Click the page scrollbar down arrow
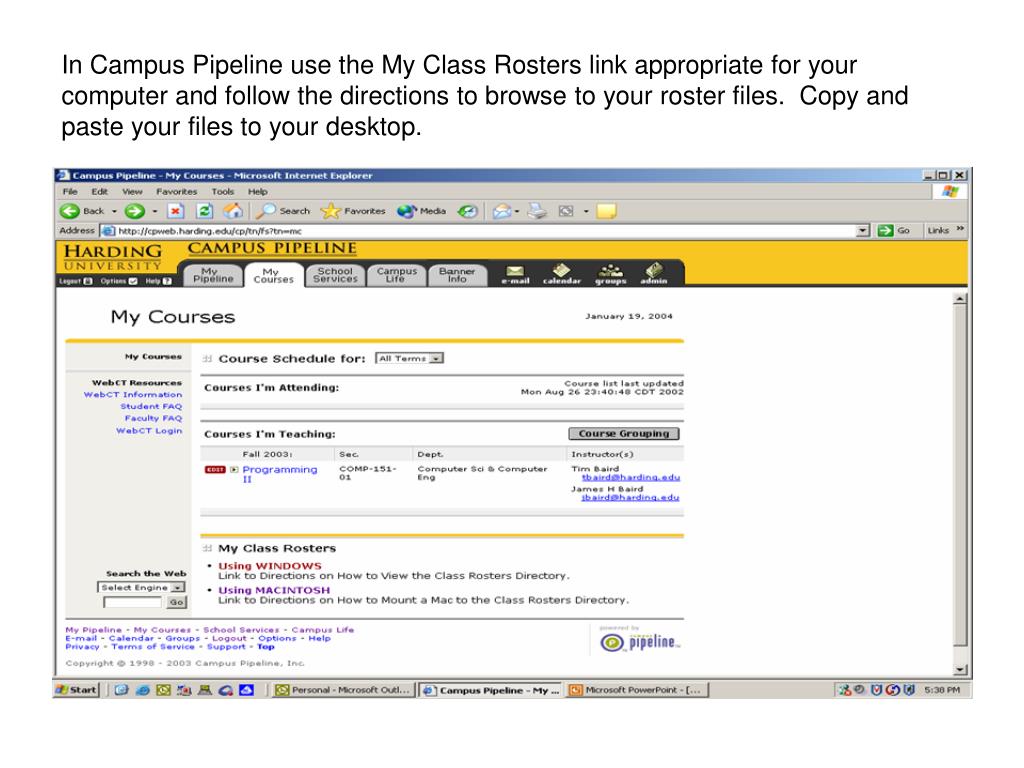Viewport: 1024px width, 768px height. pyautogui.click(x=960, y=669)
